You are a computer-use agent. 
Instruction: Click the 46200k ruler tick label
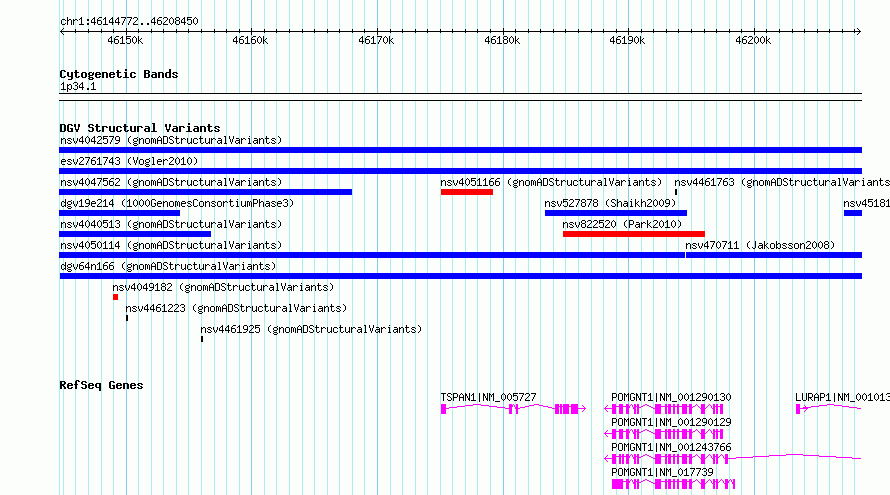click(x=753, y=40)
